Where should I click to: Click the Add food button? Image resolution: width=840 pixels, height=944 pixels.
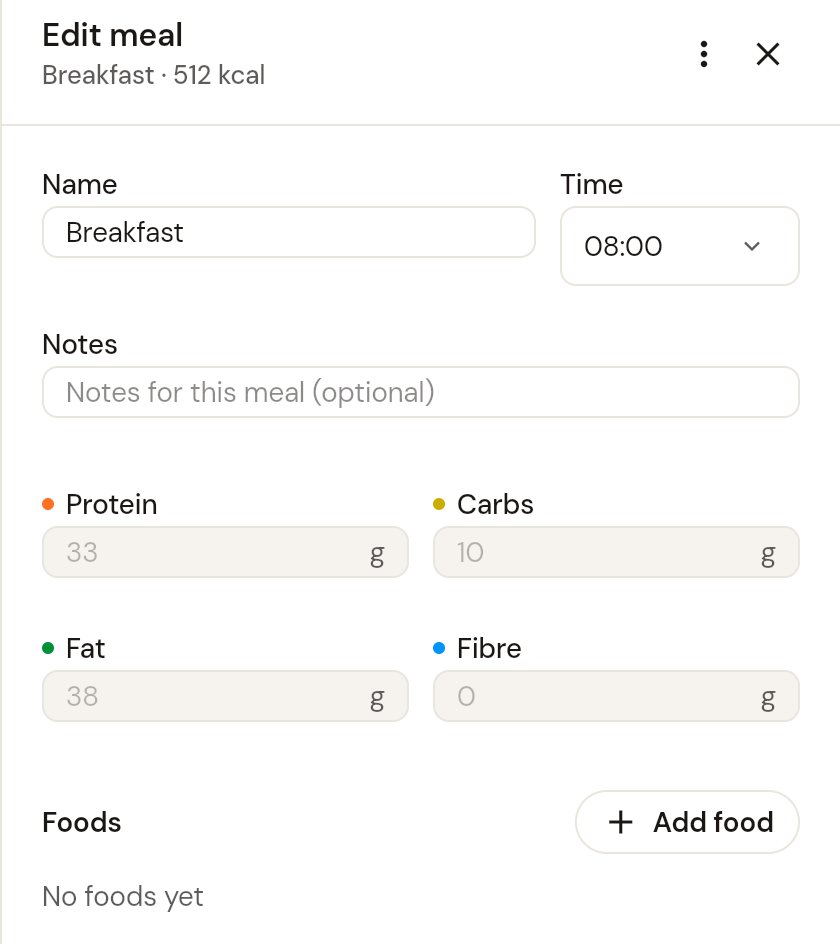click(x=687, y=822)
